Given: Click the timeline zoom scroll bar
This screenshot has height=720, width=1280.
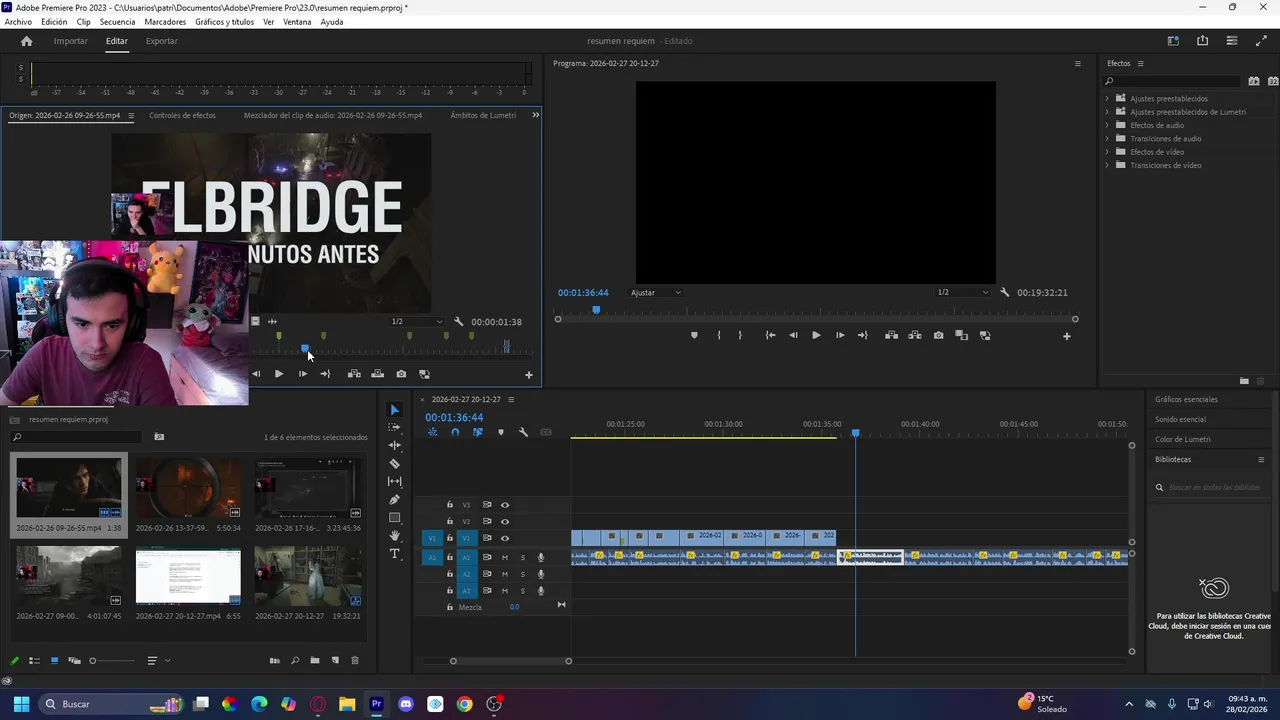Looking at the screenshot, I should pos(511,661).
